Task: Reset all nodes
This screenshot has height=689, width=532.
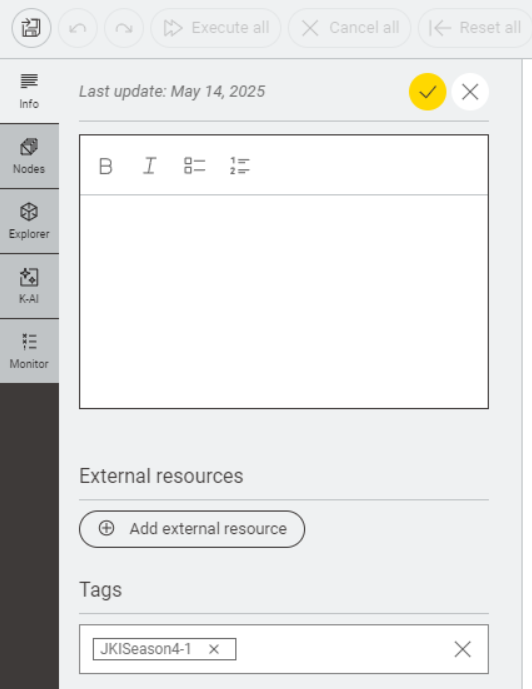Action: (x=475, y=28)
